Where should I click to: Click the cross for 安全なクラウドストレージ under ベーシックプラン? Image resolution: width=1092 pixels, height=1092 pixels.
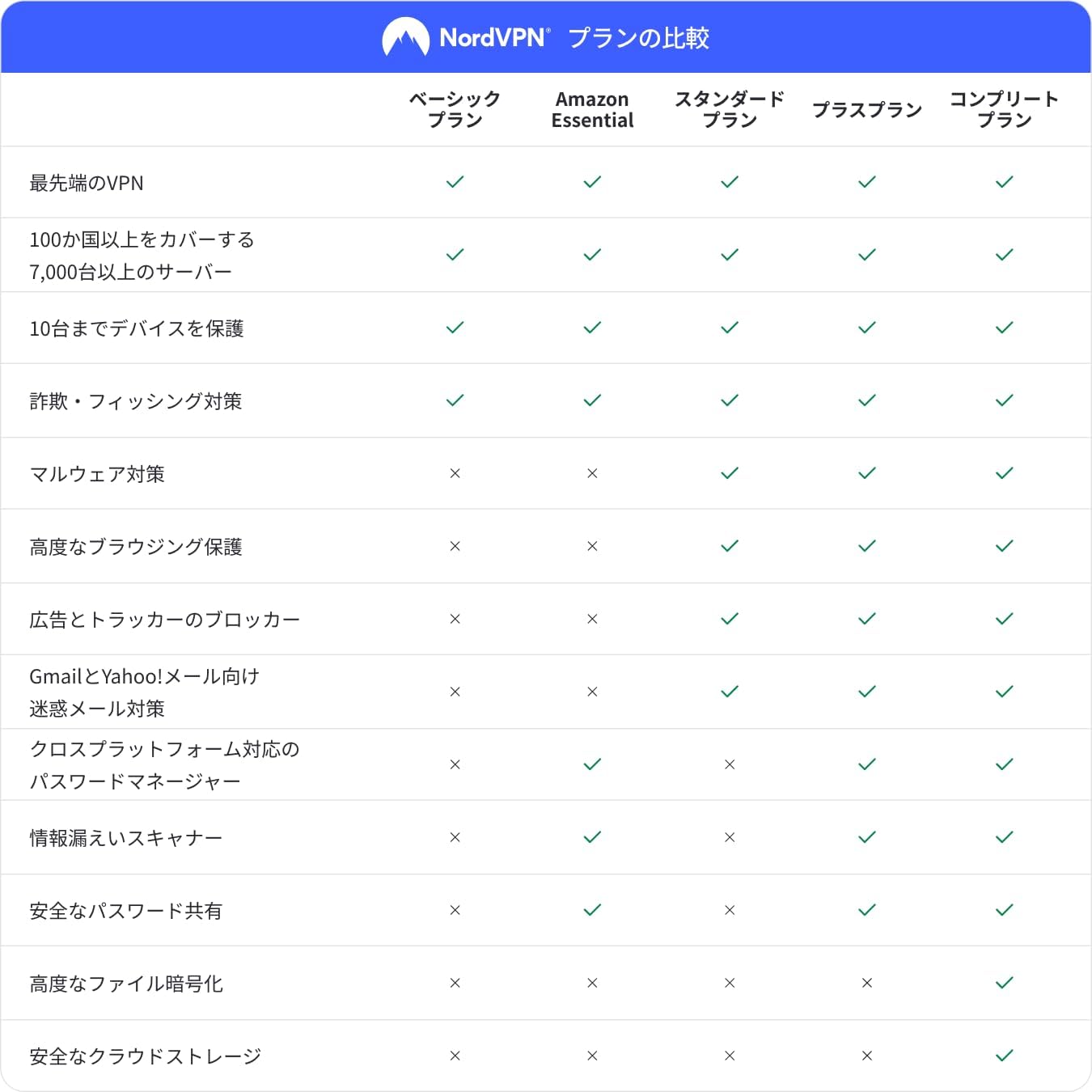click(455, 1056)
